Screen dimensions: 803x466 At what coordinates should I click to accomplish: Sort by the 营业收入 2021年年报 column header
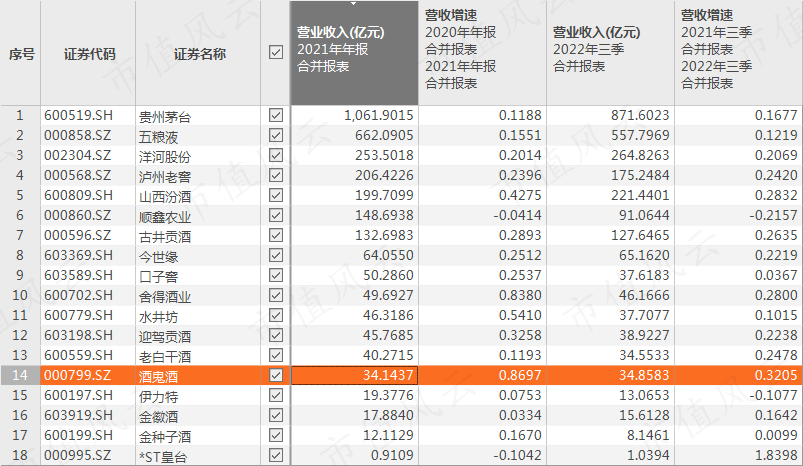[x=354, y=53]
